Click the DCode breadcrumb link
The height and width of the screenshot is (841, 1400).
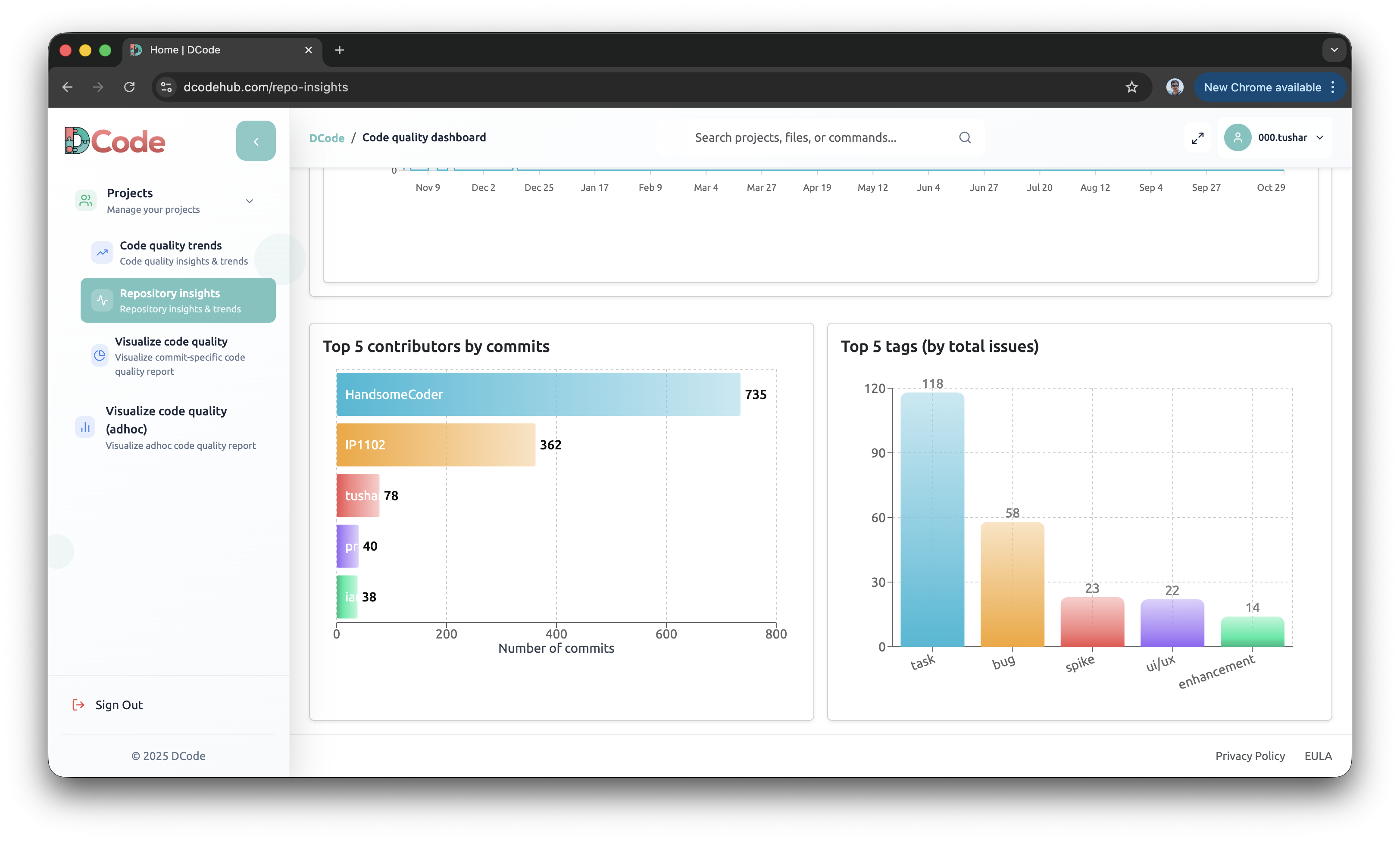(326, 138)
